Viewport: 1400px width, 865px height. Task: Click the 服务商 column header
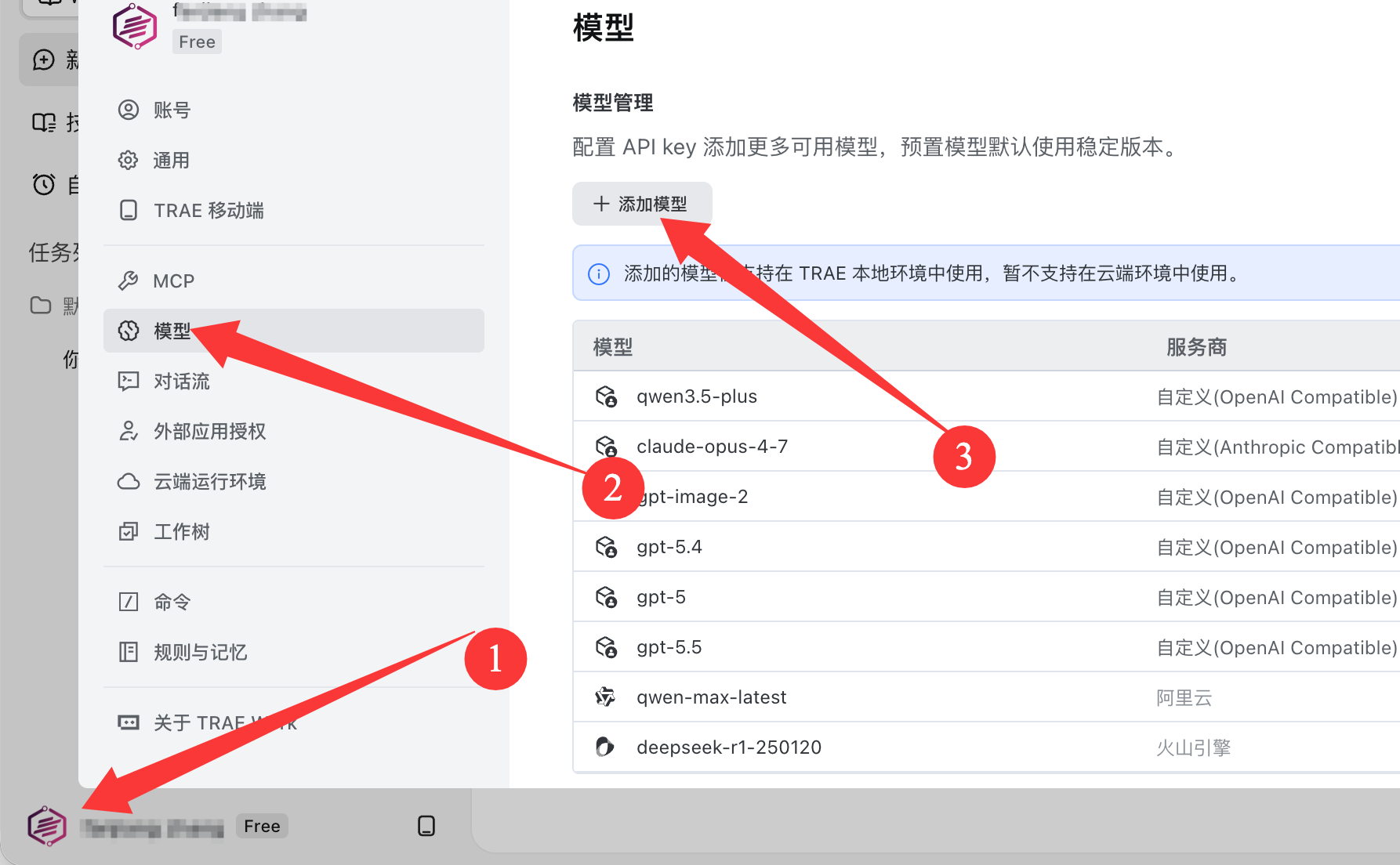pos(1196,347)
